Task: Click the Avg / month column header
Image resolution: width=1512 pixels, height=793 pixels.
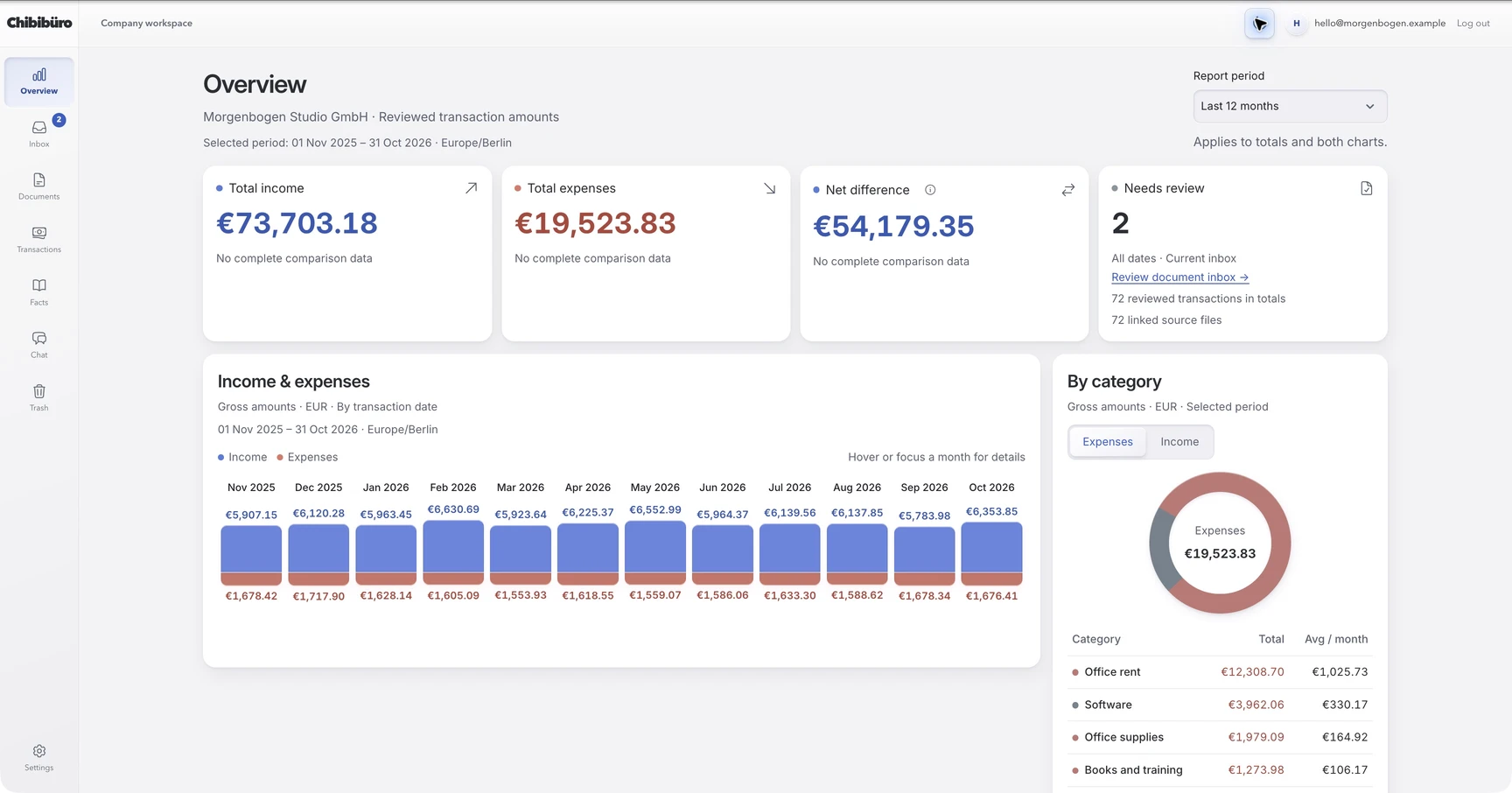Action: point(1336,639)
